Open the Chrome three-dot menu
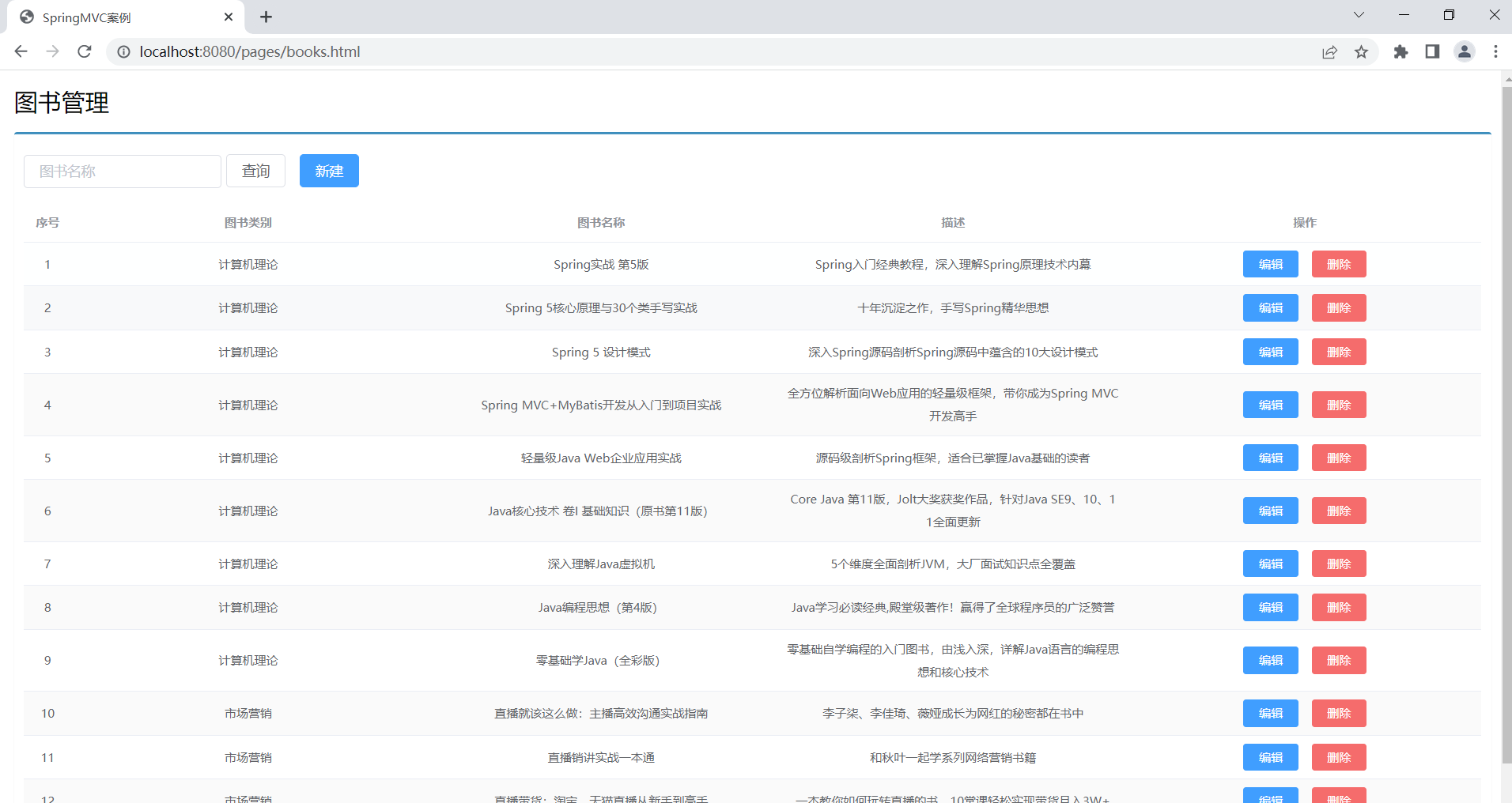Viewport: 1512px width, 803px height. tap(1495, 51)
